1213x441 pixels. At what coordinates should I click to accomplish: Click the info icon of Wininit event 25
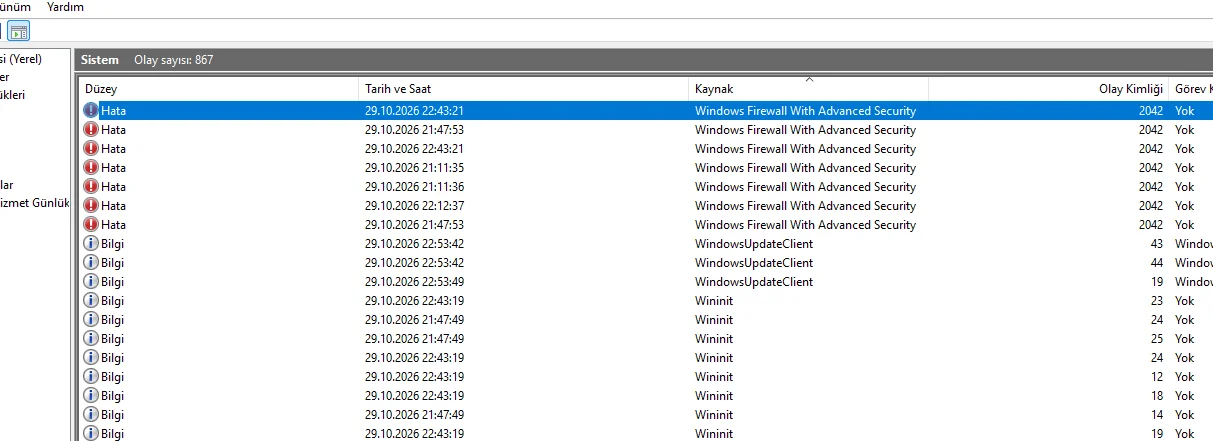click(x=91, y=339)
